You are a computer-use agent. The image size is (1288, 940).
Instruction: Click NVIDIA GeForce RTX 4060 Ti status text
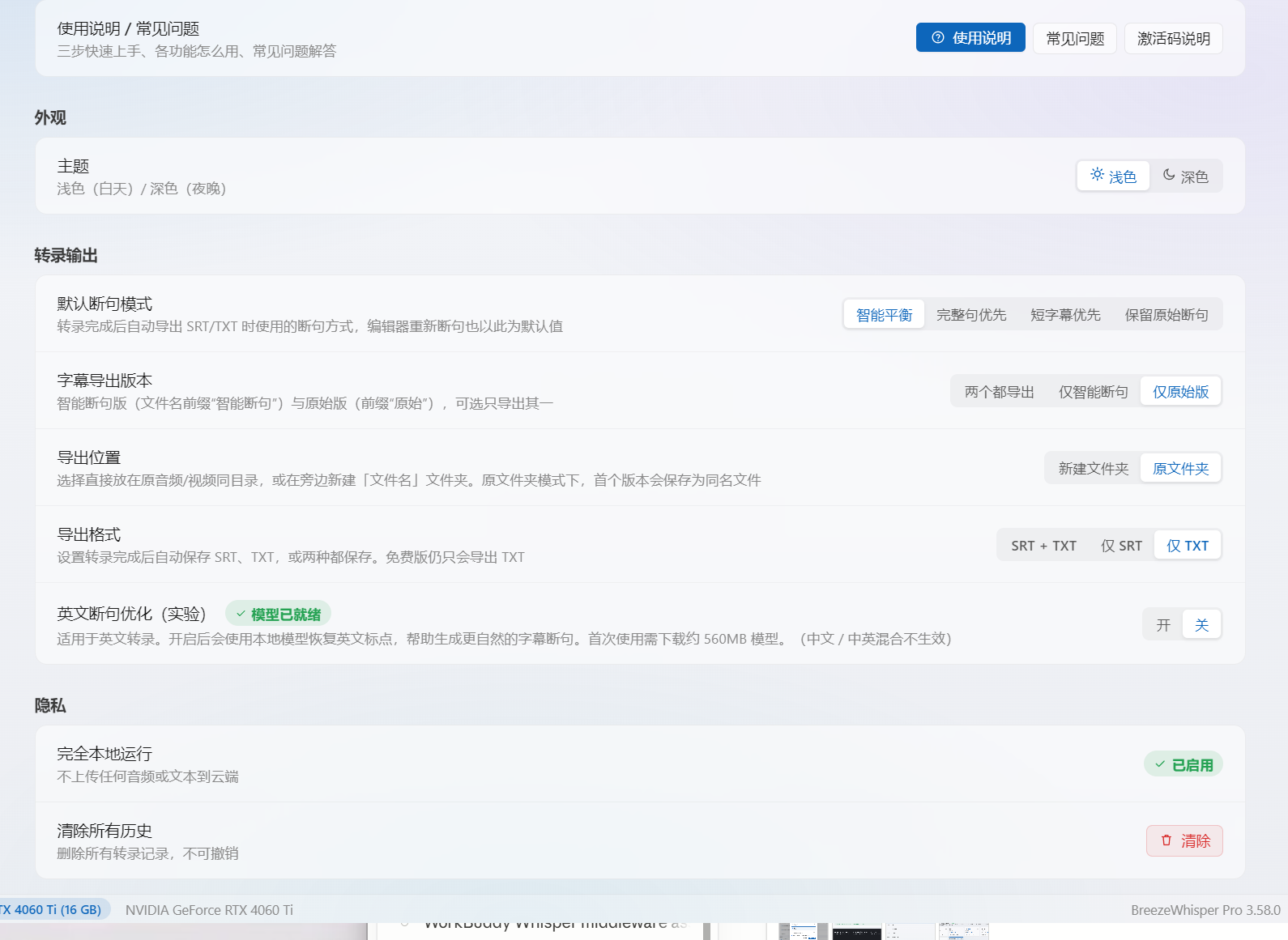pos(209,910)
